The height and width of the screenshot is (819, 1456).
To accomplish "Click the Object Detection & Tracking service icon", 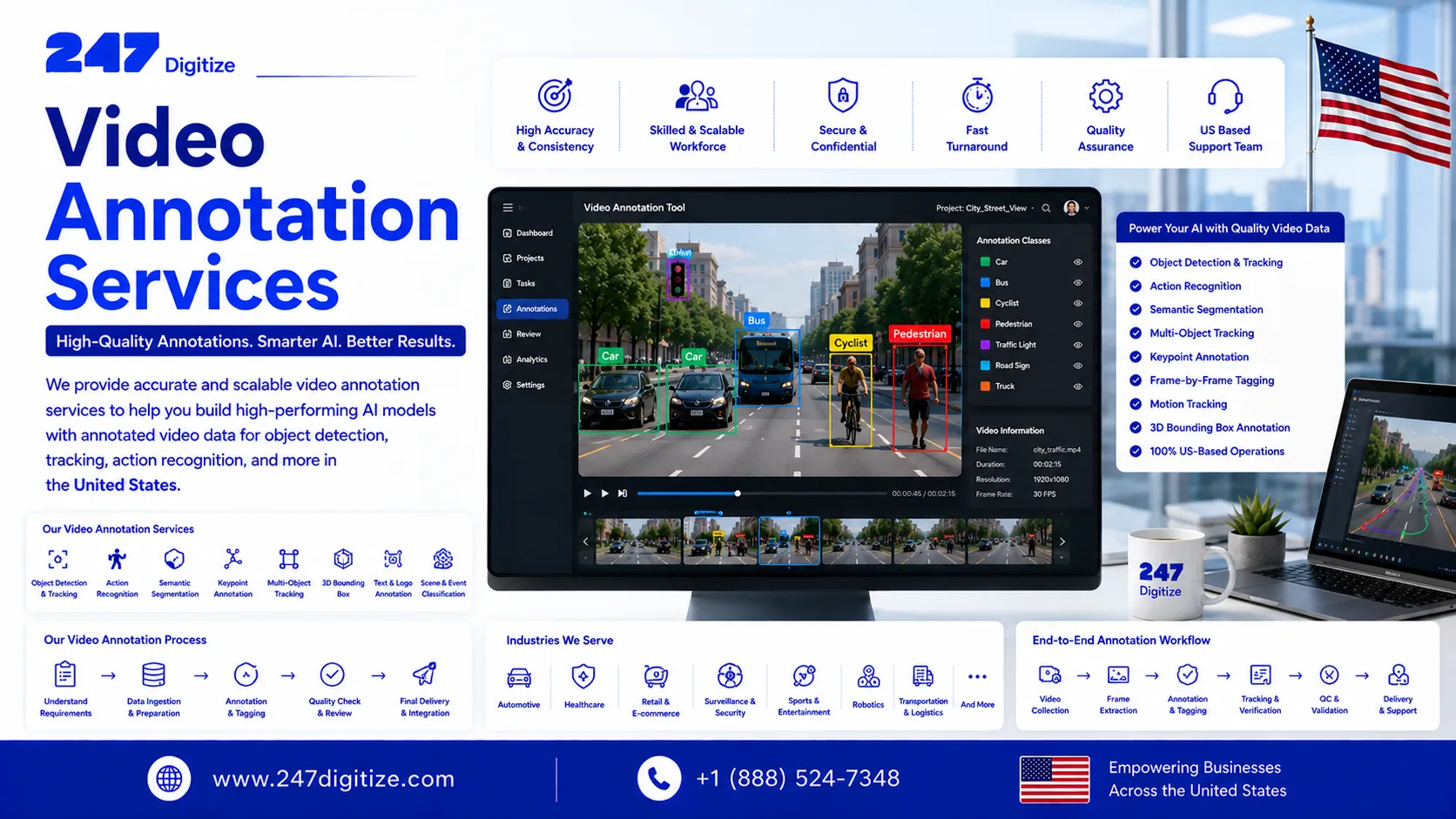I will [58, 559].
